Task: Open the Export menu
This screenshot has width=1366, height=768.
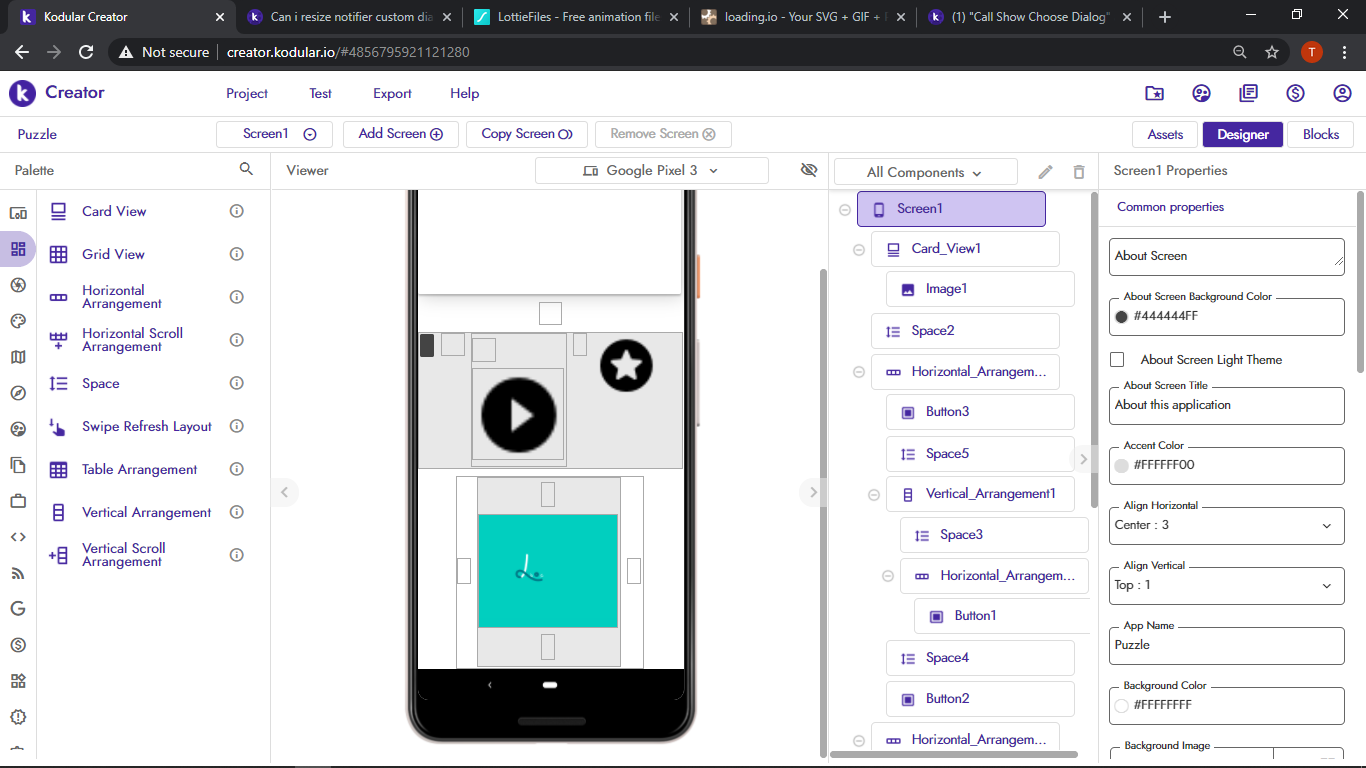Action: tap(392, 93)
